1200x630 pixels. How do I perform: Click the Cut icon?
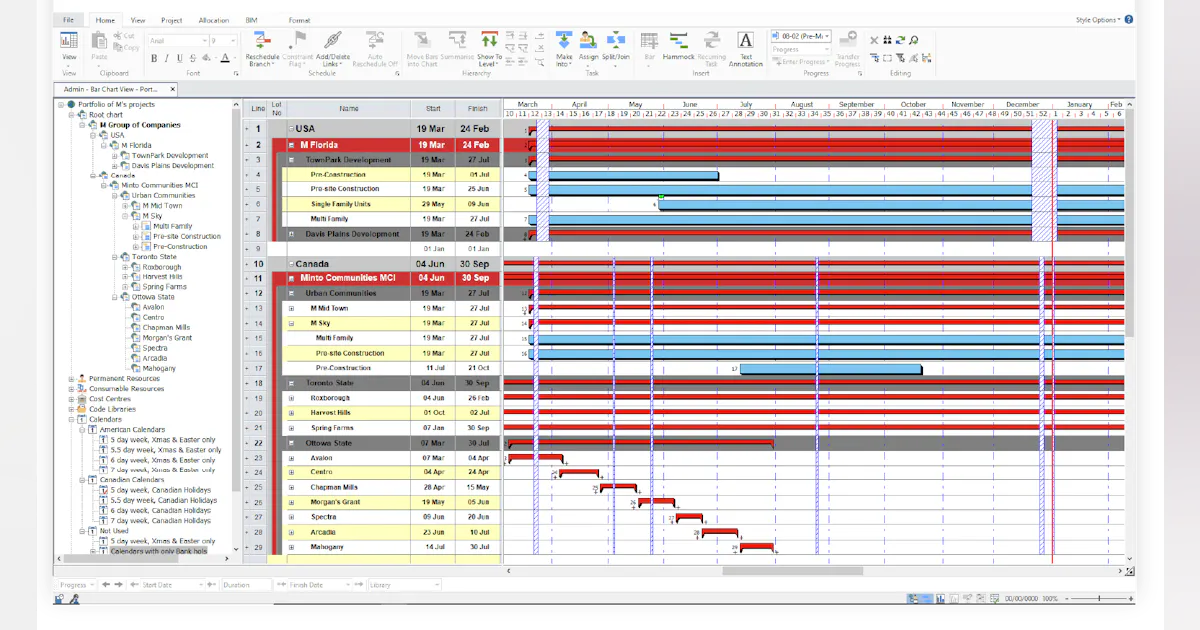125,36
